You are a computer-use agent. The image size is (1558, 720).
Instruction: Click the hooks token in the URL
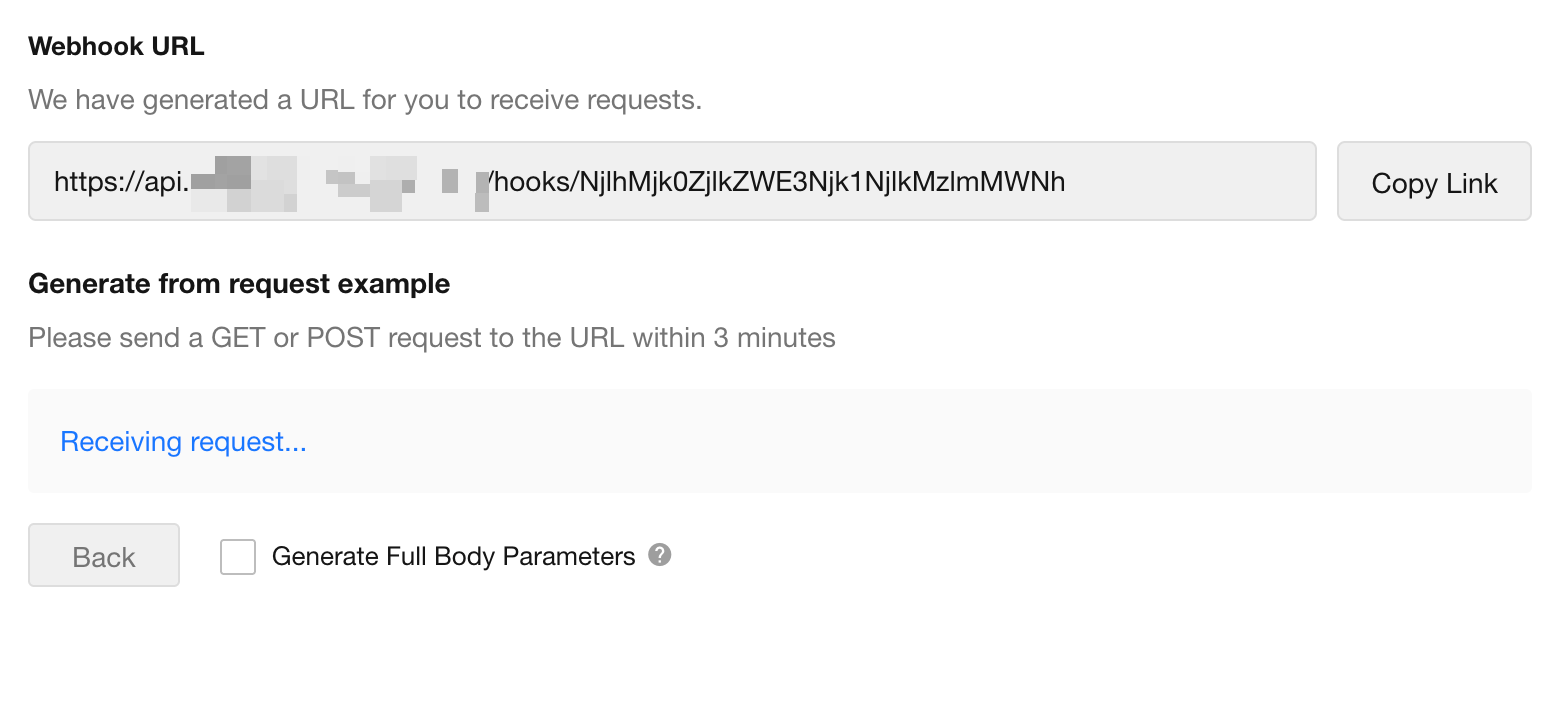pyautogui.click(x=780, y=182)
